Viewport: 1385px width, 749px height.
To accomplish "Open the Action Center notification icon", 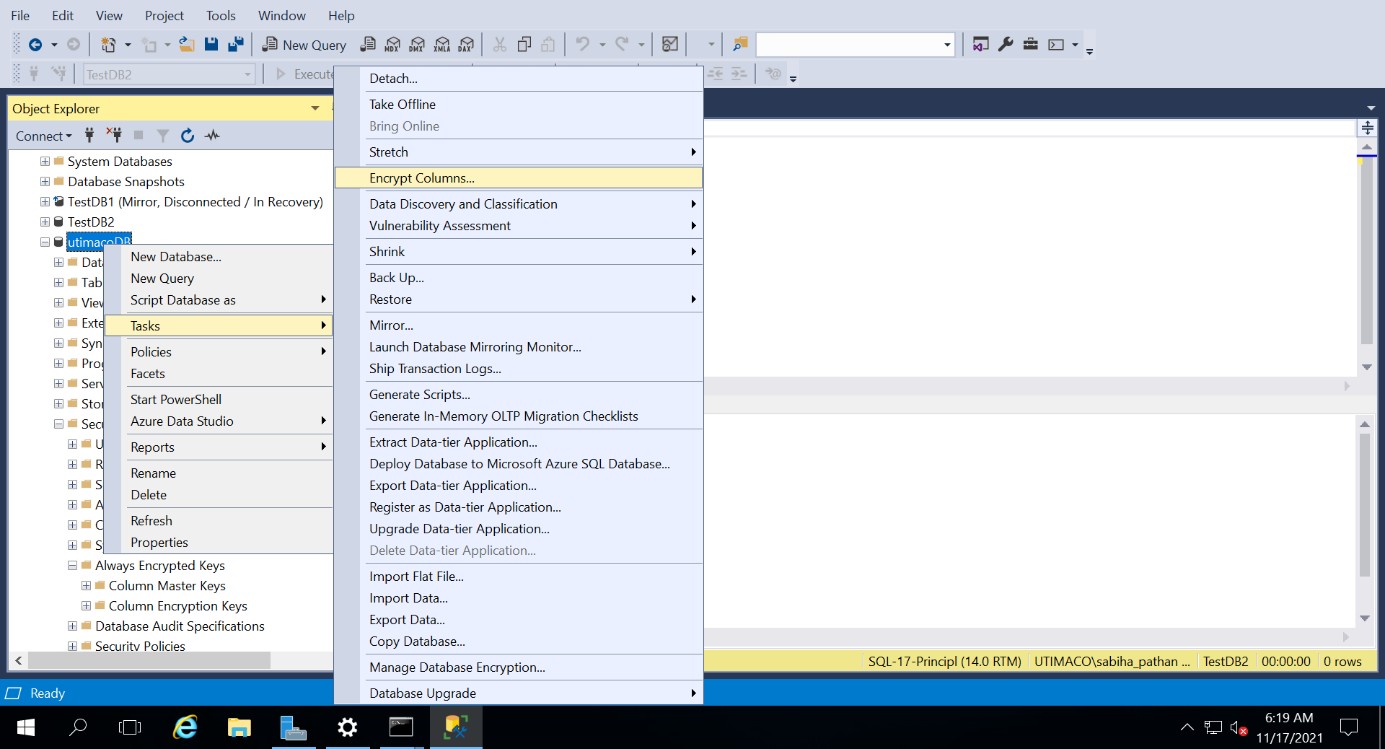I will tap(1348, 727).
